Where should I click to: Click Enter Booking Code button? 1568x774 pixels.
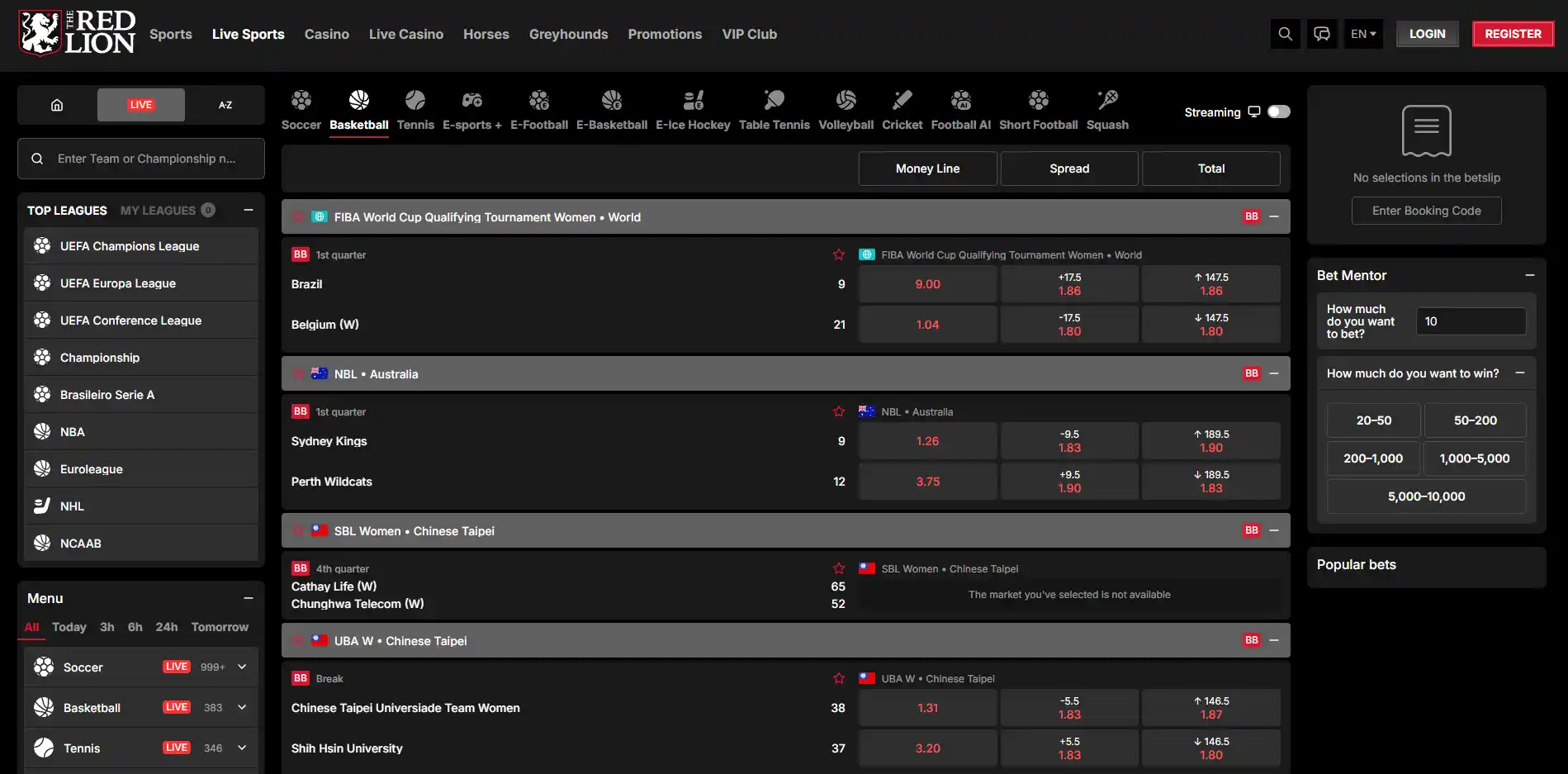point(1426,211)
